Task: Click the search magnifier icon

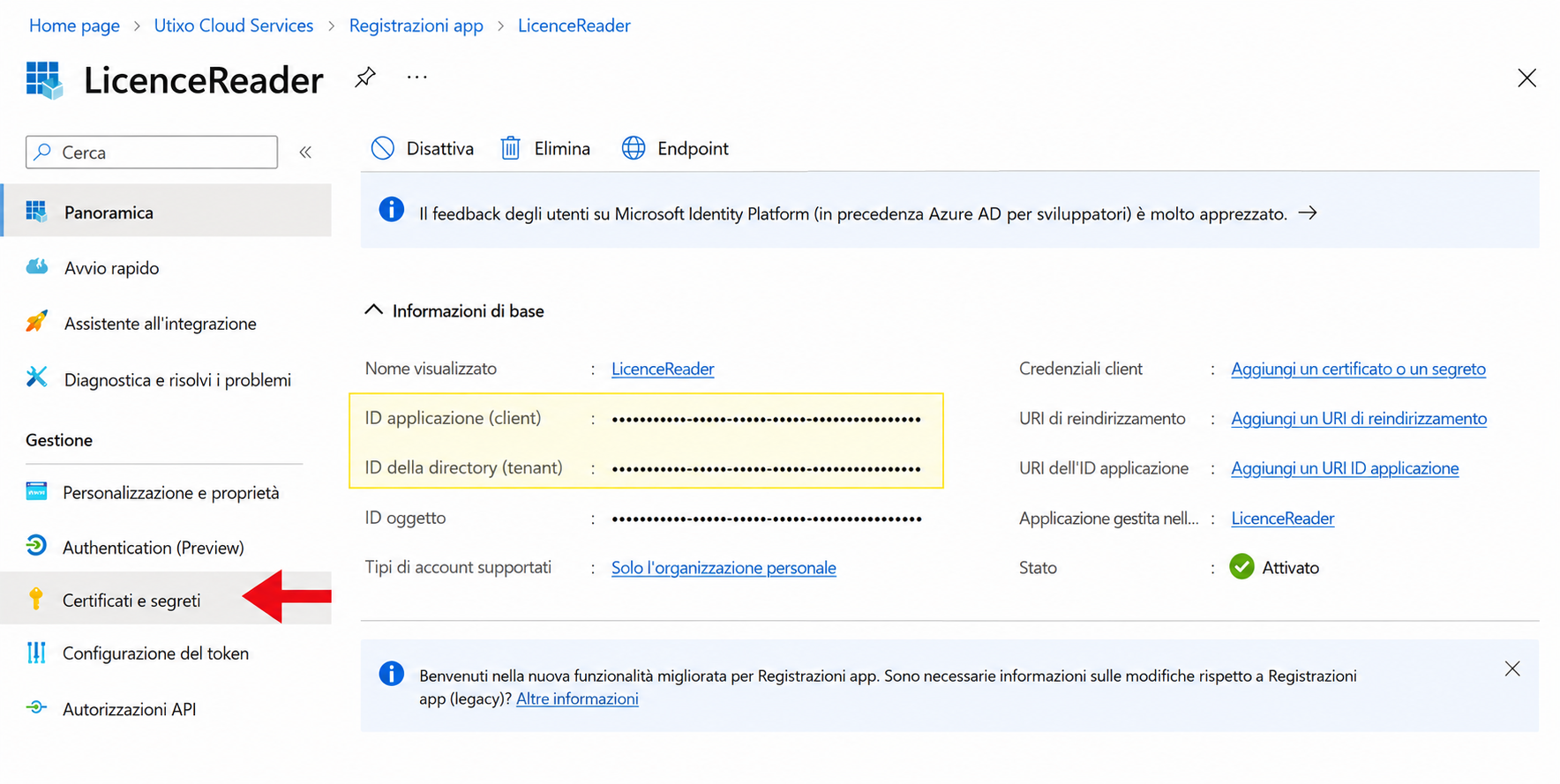Action: pos(42,152)
